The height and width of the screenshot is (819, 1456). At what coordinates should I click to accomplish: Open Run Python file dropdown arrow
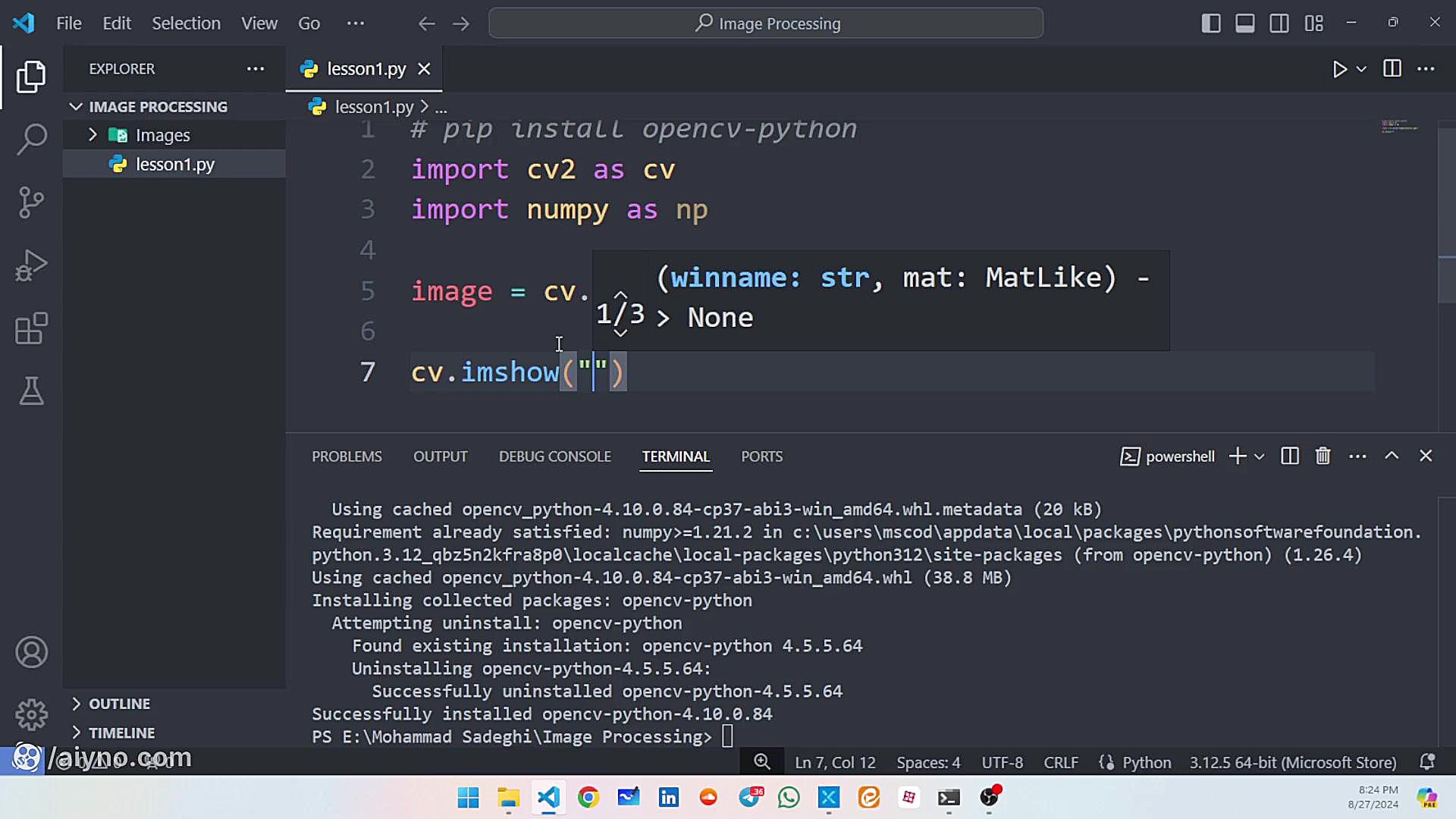coord(1361,69)
